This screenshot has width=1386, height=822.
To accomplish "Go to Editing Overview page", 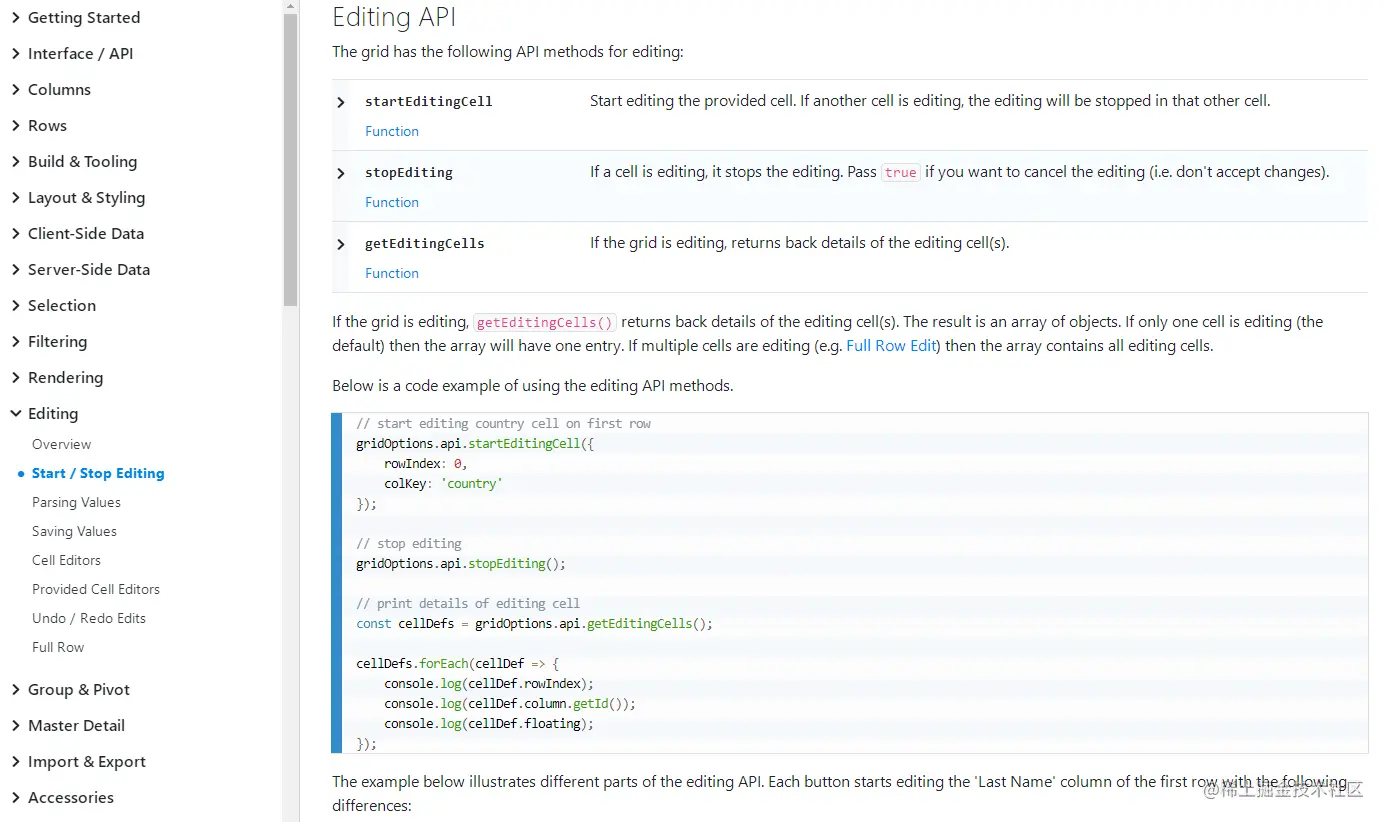I will 61,444.
